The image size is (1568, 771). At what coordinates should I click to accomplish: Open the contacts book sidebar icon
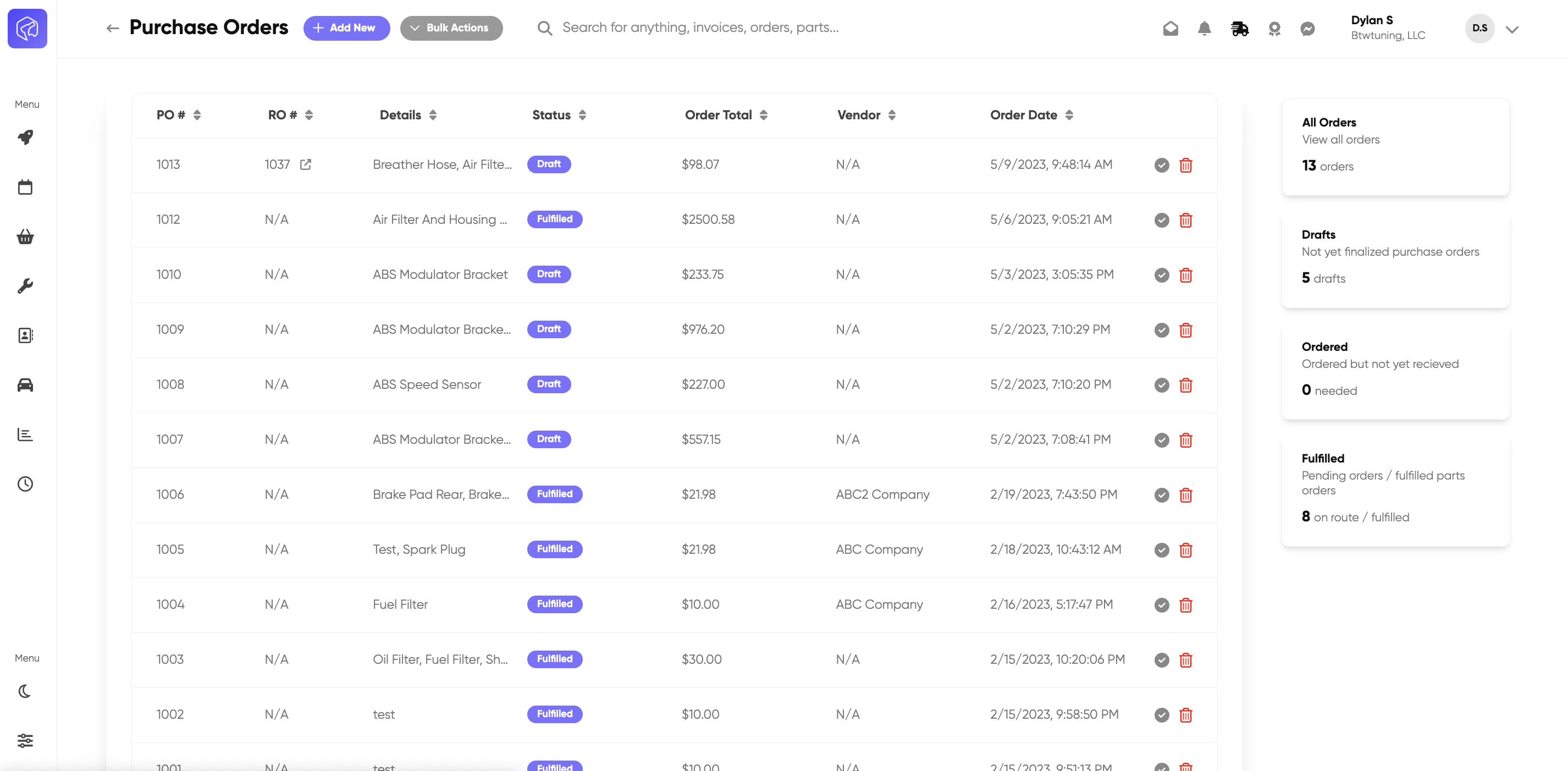(x=25, y=335)
